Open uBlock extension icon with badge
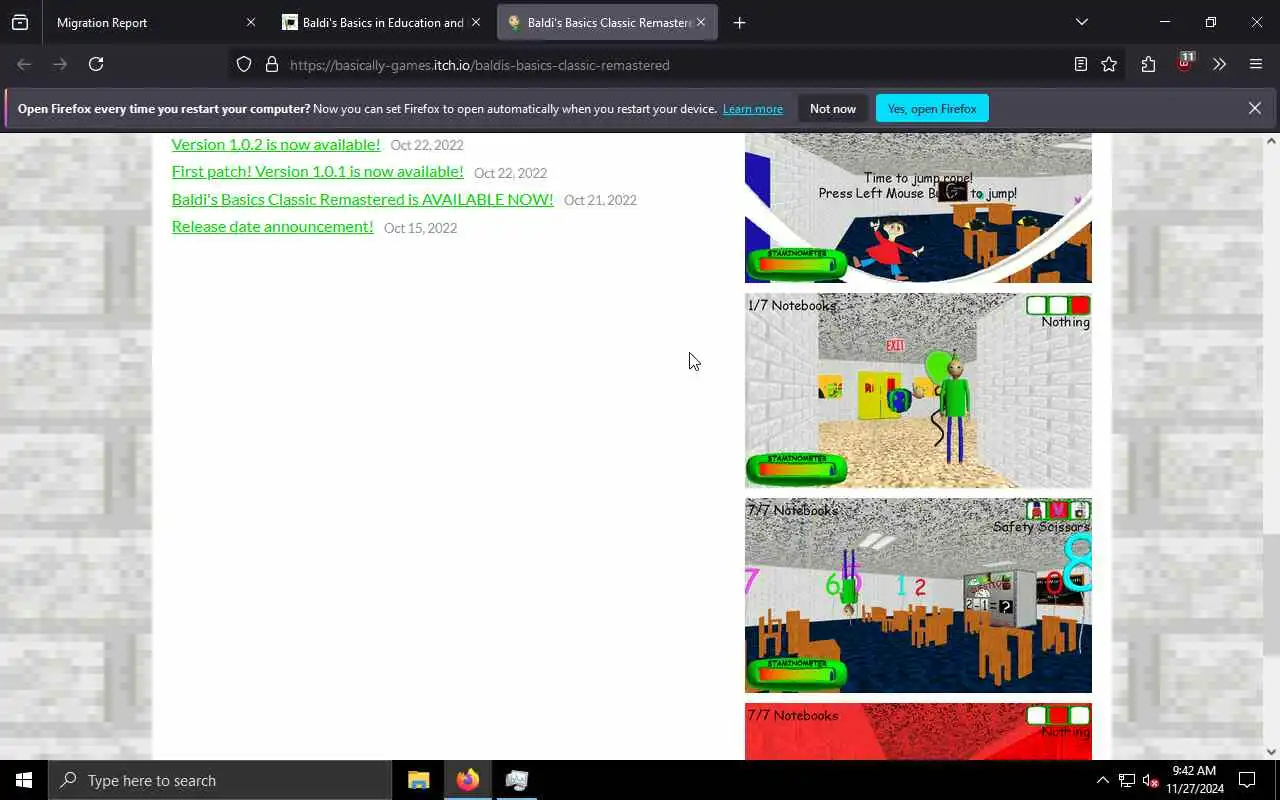The height and width of the screenshot is (800, 1280). coord(1185,62)
